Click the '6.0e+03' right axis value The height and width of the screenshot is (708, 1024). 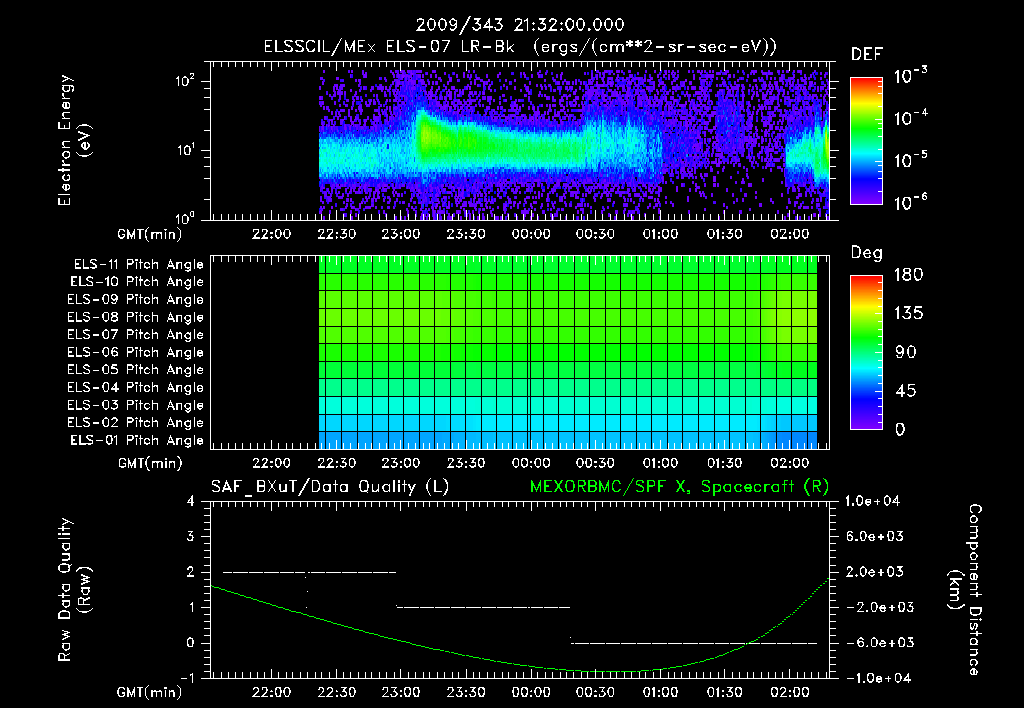click(874, 536)
